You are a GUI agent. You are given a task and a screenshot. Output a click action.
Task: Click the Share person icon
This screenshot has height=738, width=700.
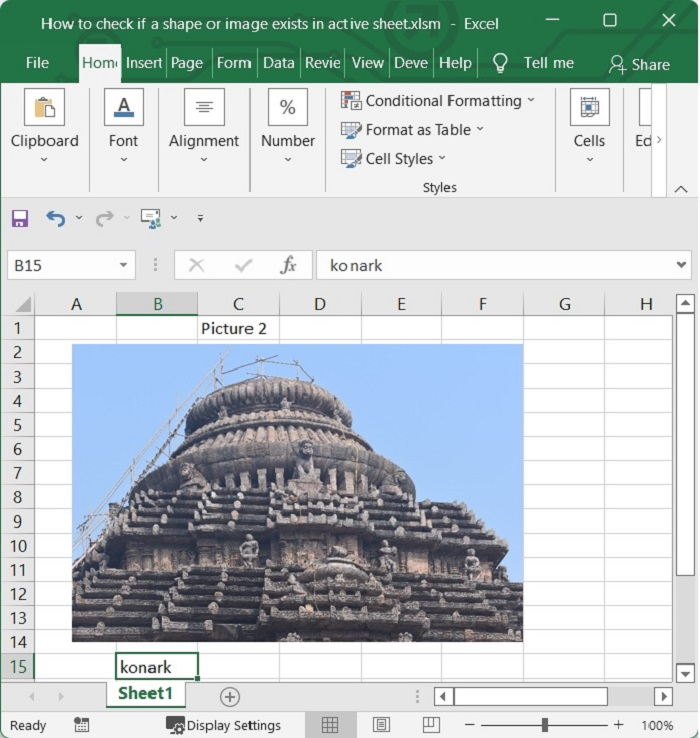click(617, 64)
